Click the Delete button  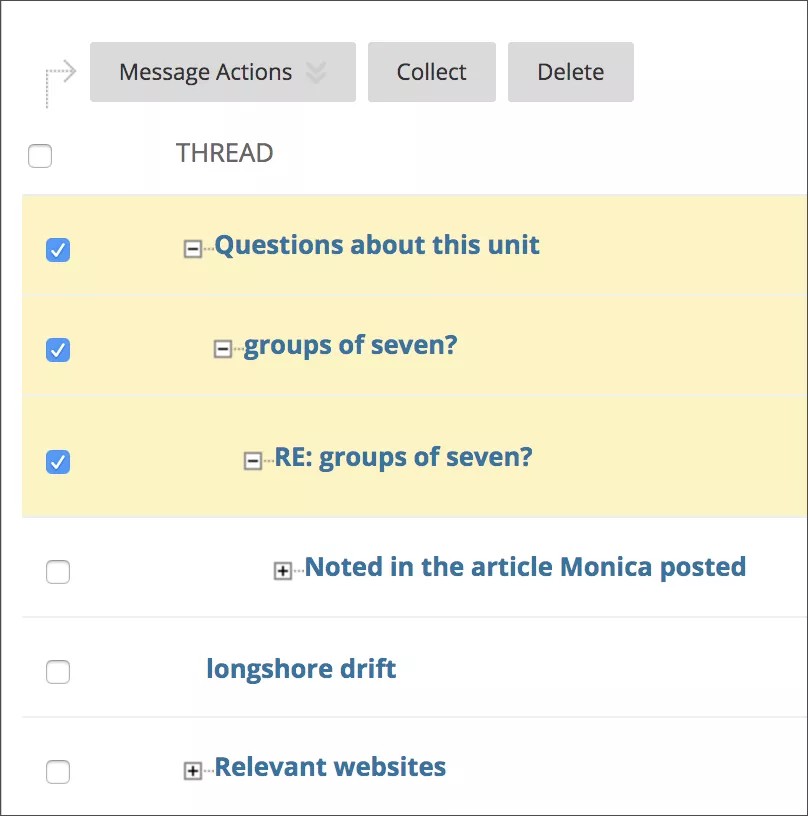point(570,71)
